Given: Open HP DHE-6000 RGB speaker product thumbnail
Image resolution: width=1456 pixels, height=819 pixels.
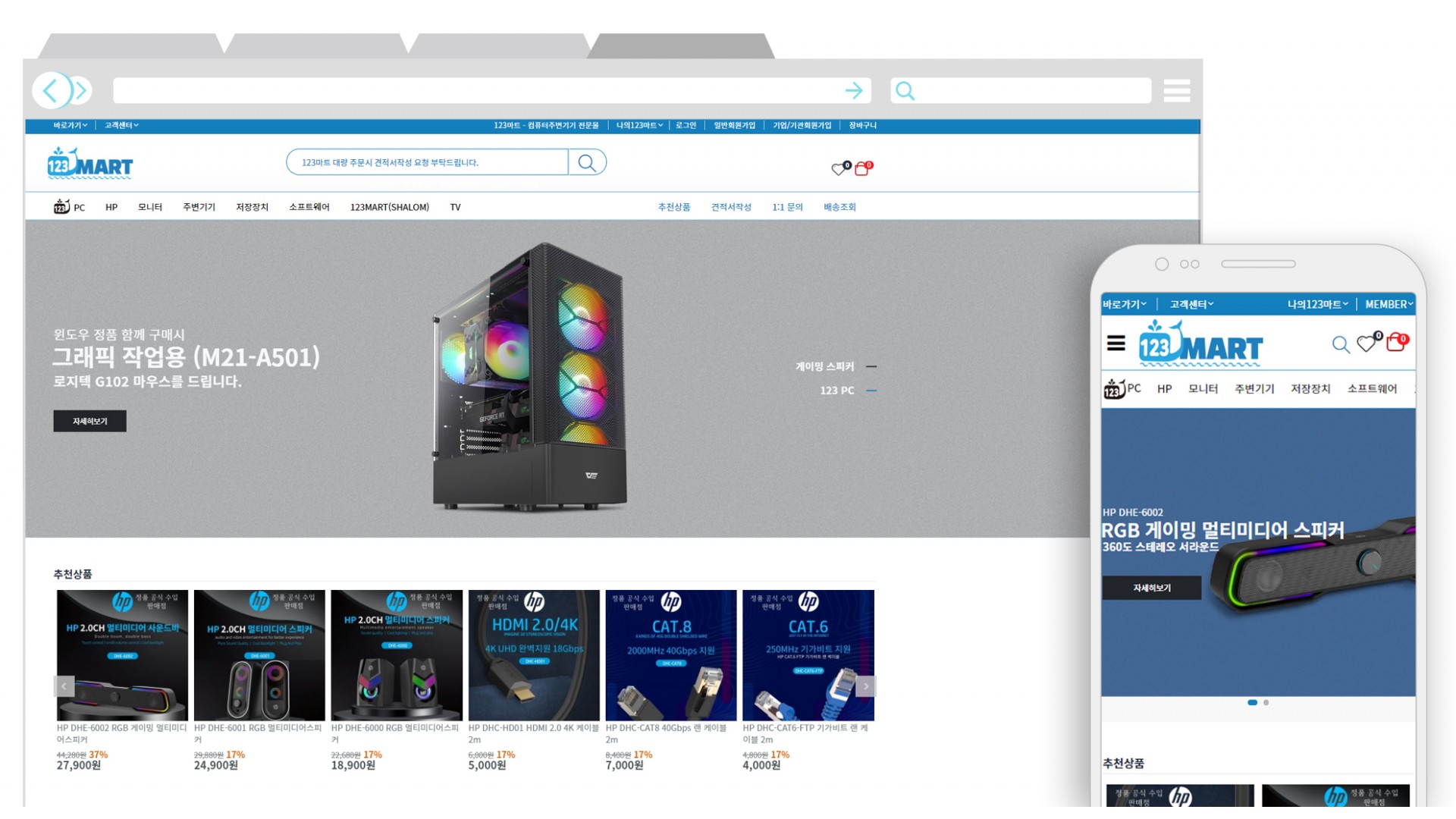Looking at the screenshot, I should pos(397,655).
